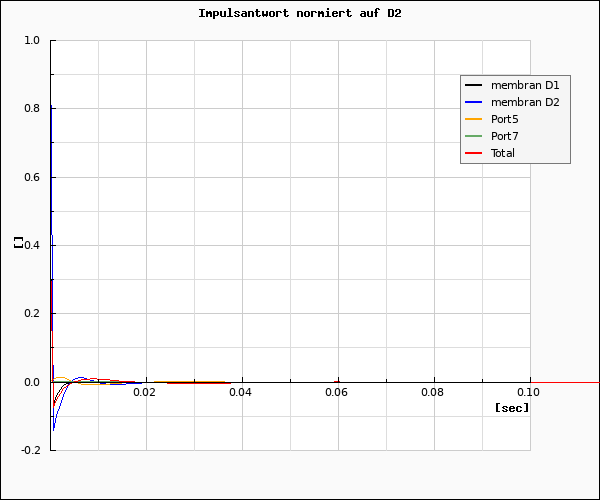Select the "membran D1" legend label
This screenshot has height=500, width=600.
(x=524, y=85)
